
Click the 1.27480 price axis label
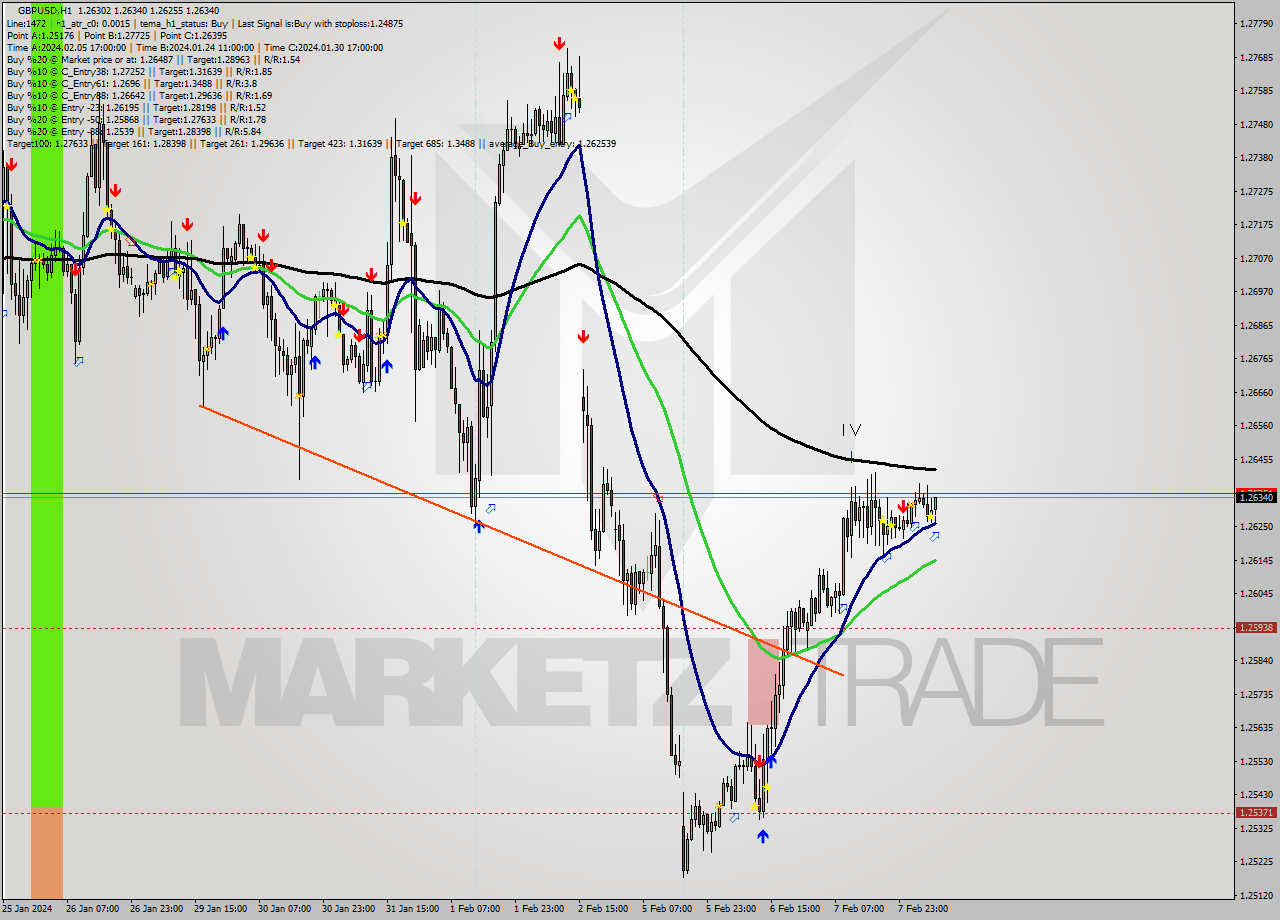click(x=1256, y=124)
